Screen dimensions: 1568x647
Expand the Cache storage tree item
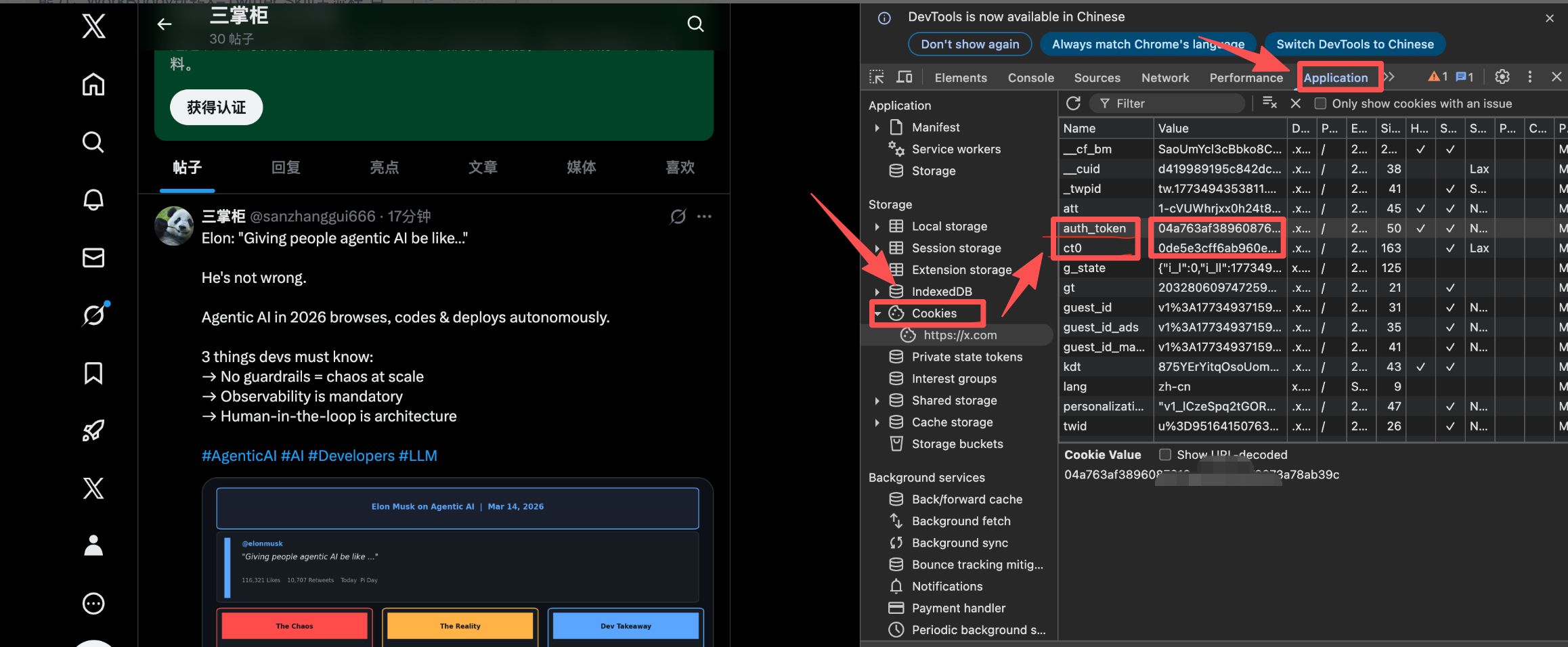(x=877, y=422)
